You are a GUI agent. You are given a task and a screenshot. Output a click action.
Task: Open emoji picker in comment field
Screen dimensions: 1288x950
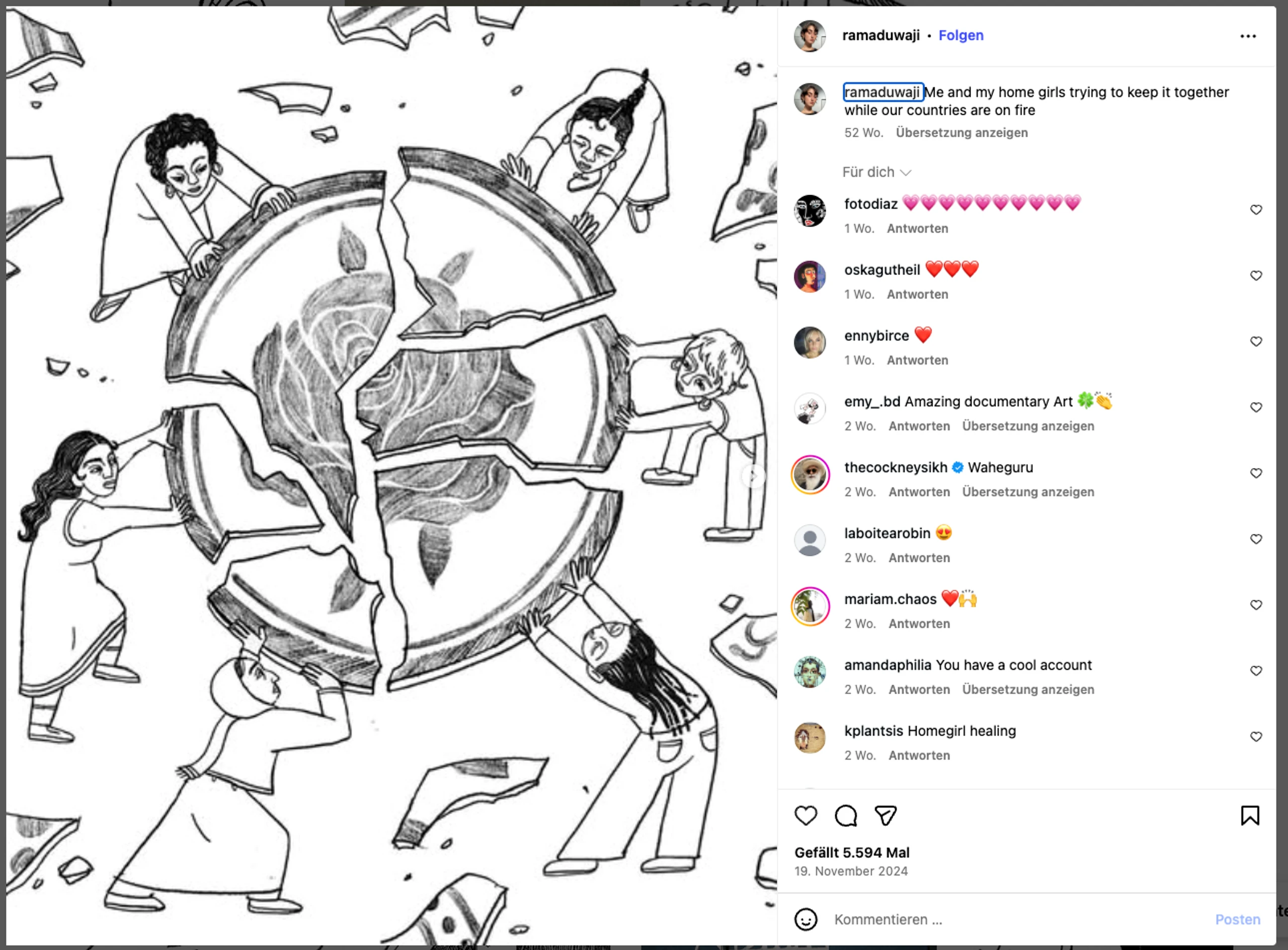coord(806,919)
